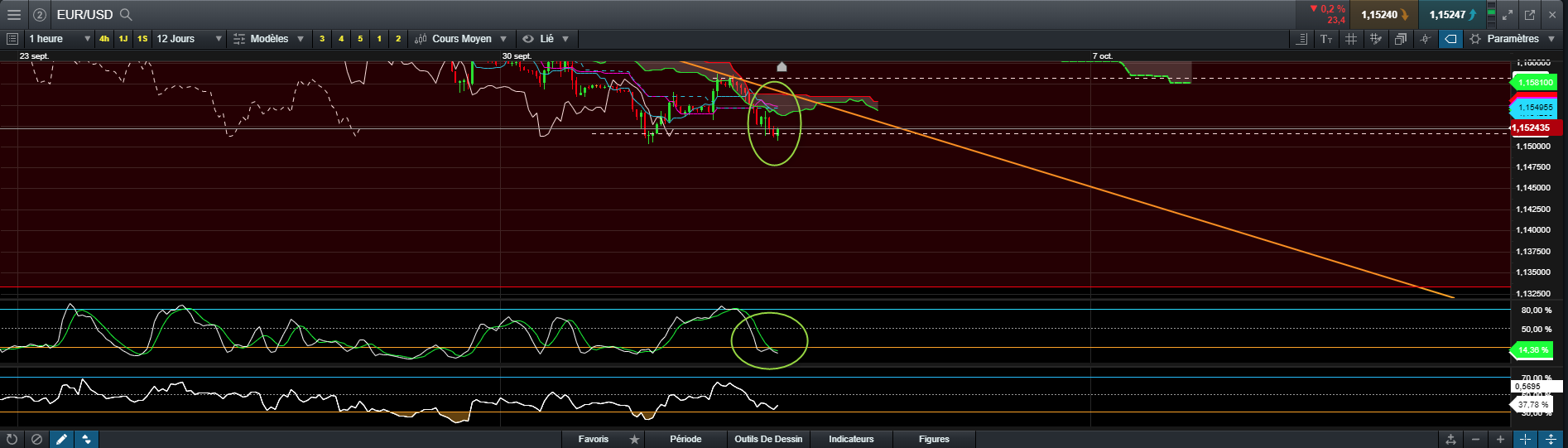Select the 4h timeframe shortcut
The height and width of the screenshot is (448, 1568).
pos(104,39)
